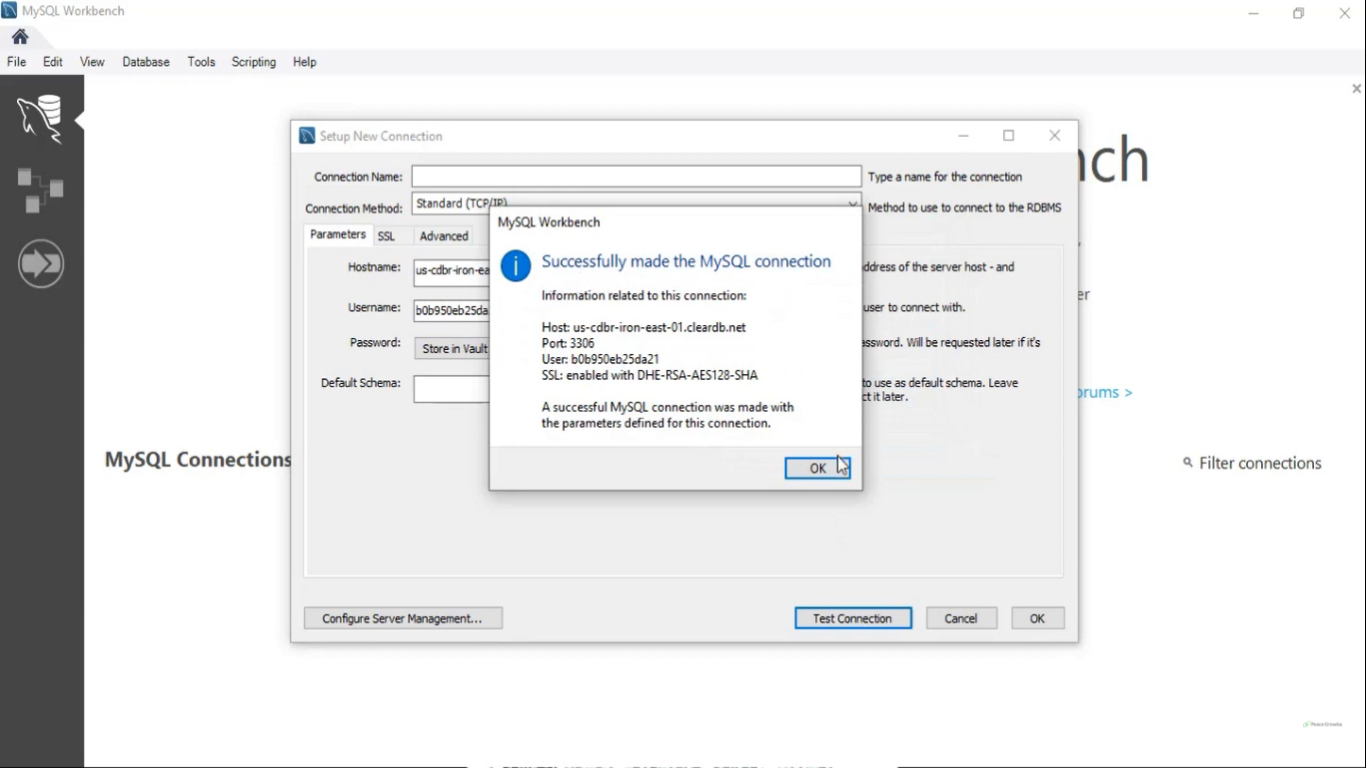
Task: Open the Edit menu
Action: pyautogui.click(x=53, y=62)
